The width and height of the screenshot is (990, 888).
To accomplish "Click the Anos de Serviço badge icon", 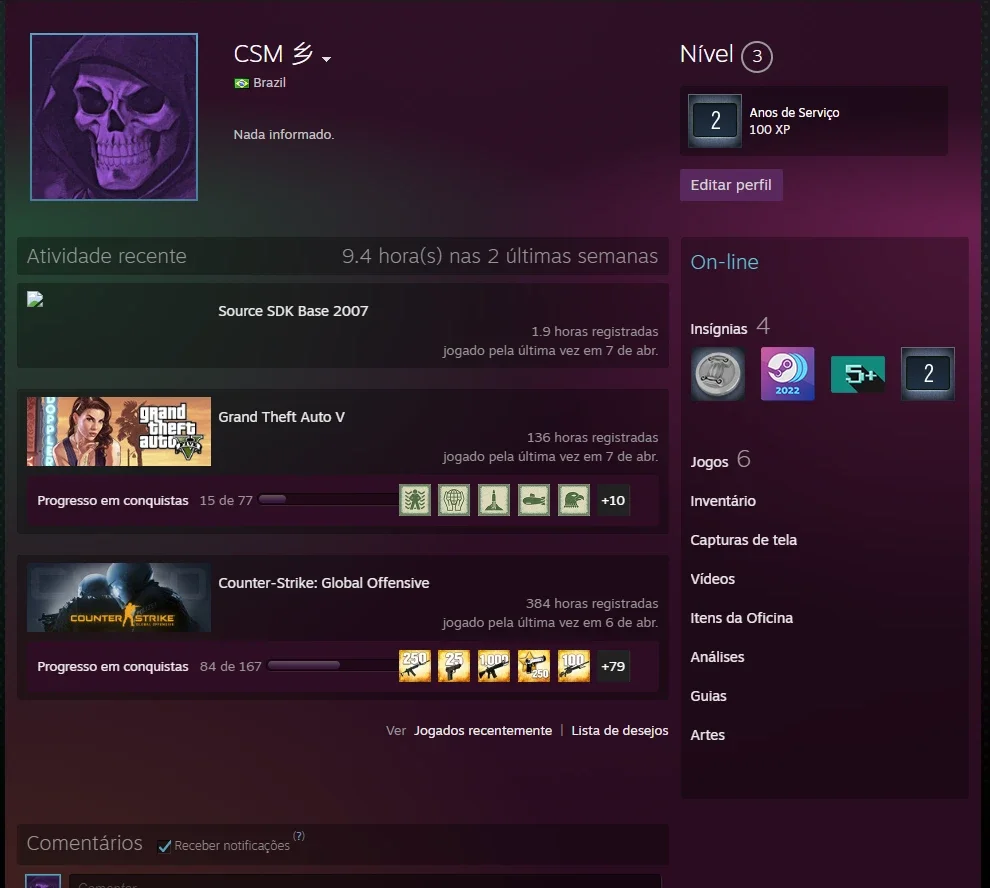I will point(715,121).
